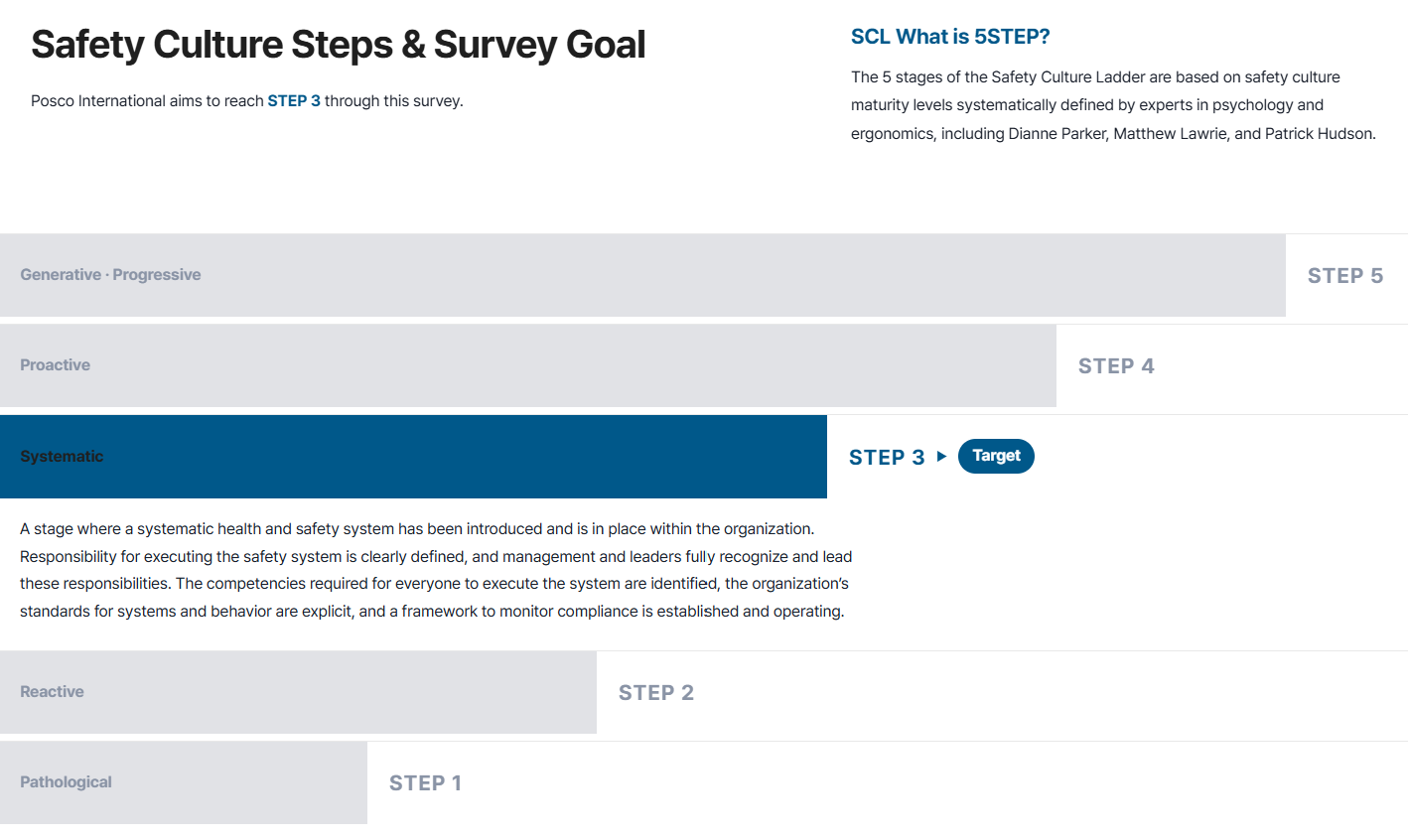Click the Safety Culture Steps & Survey Goal title

tap(339, 45)
